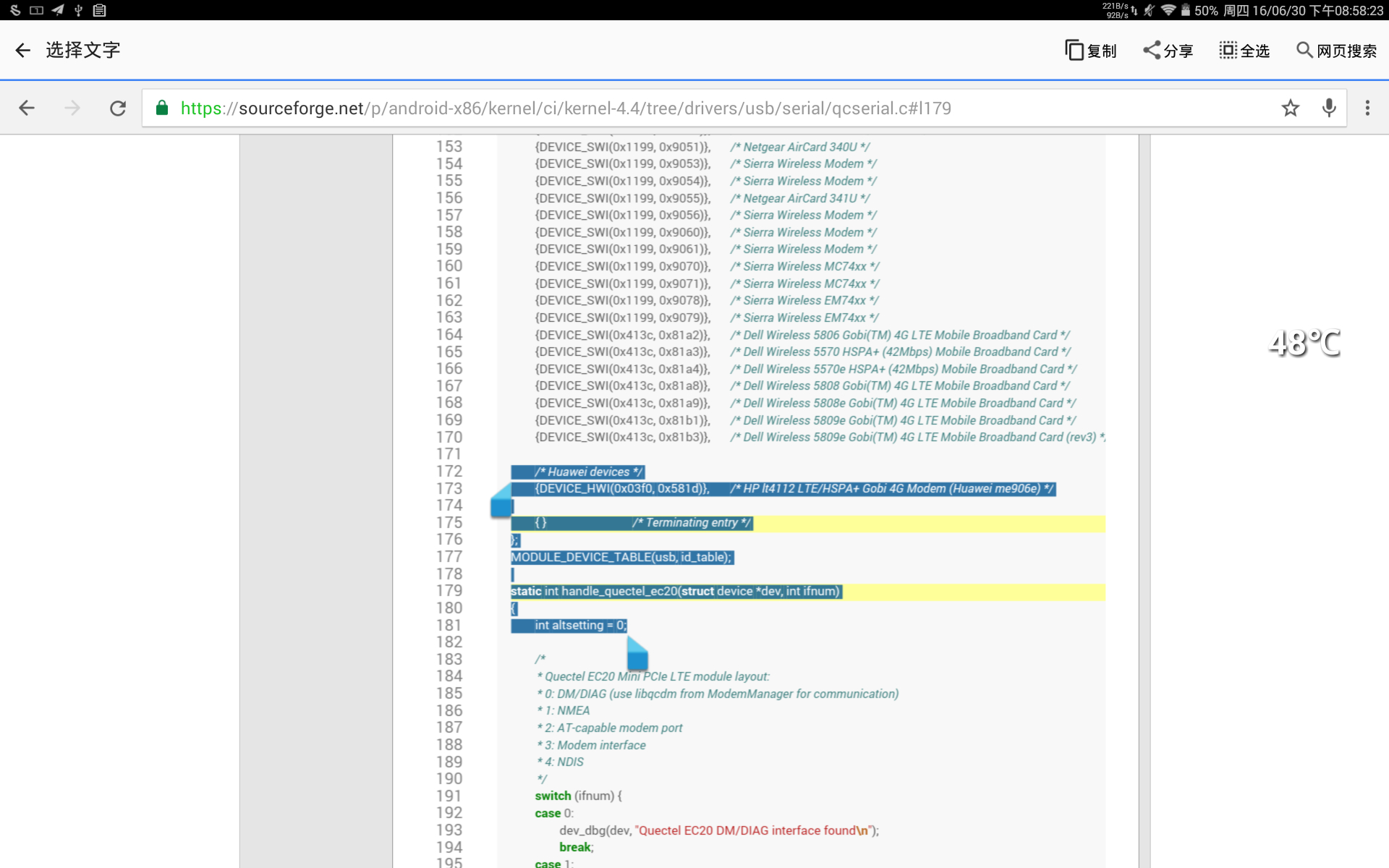Click line number 172
The width and height of the screenshot is (1389, 868).
point(449,472)
